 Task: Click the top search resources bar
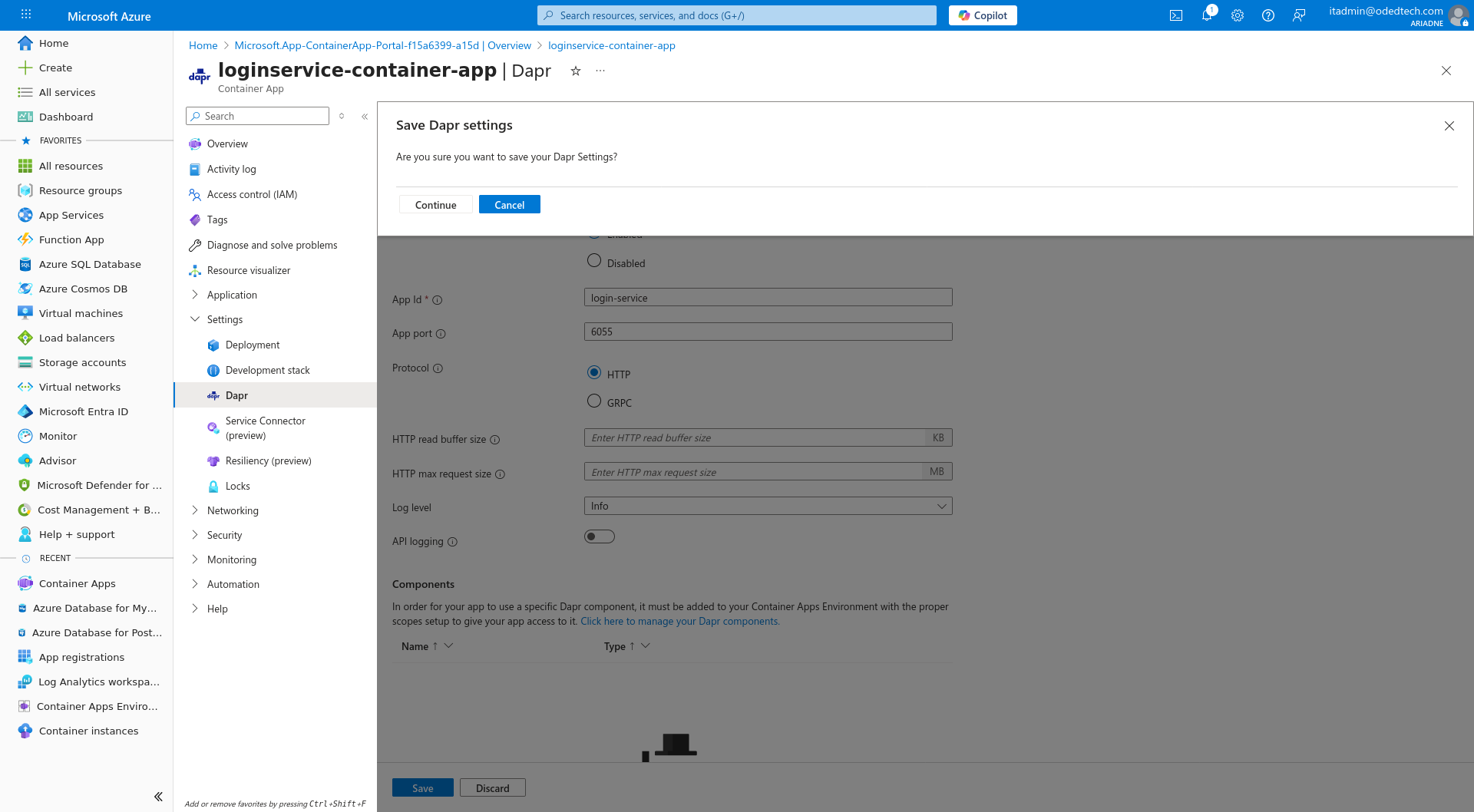(737, 15)
